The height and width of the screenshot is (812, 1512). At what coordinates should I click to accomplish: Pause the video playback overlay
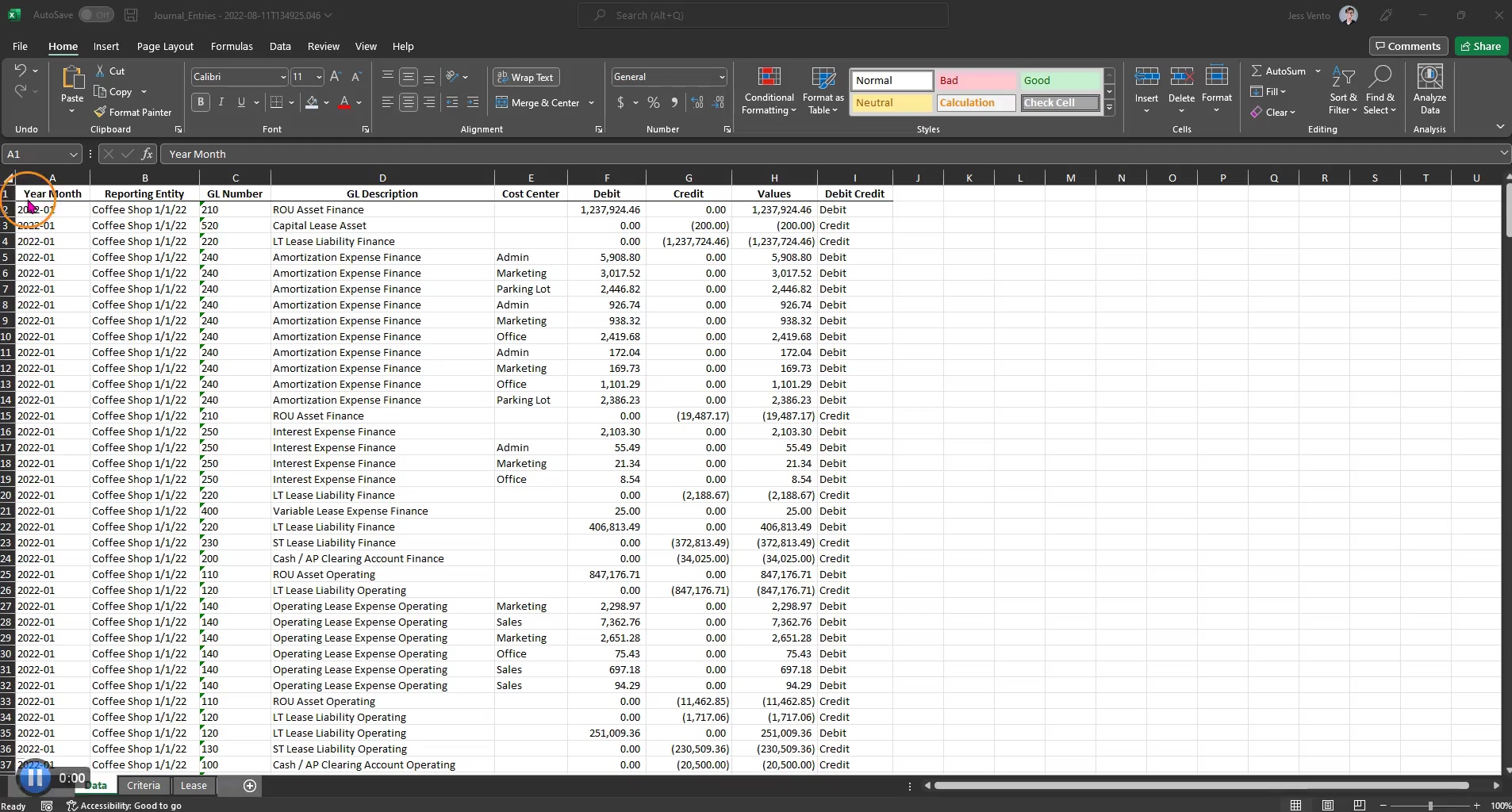[34, 778]
